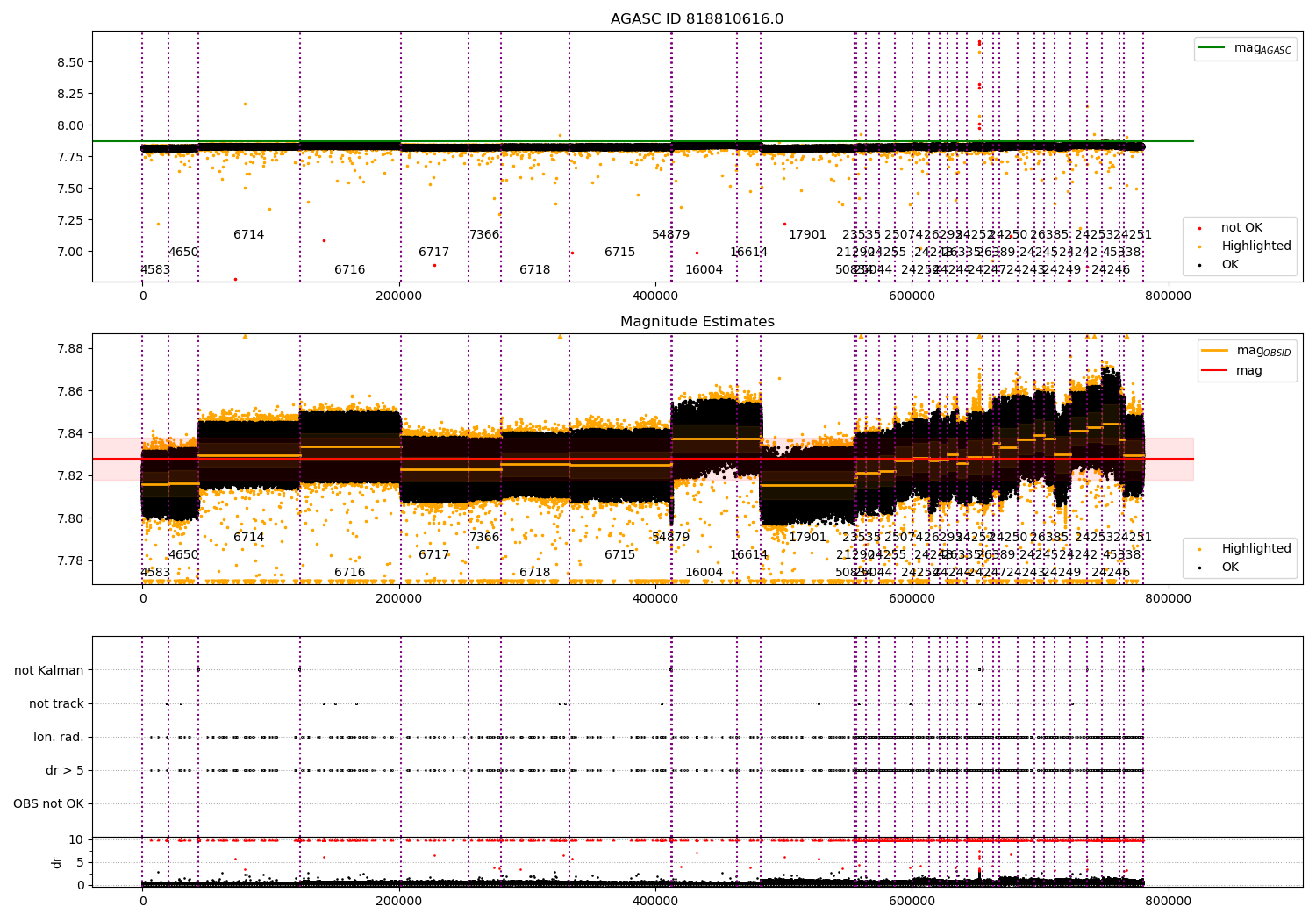
Task: Click the 200000 x-tick under top plot
Action: (399, 296)
